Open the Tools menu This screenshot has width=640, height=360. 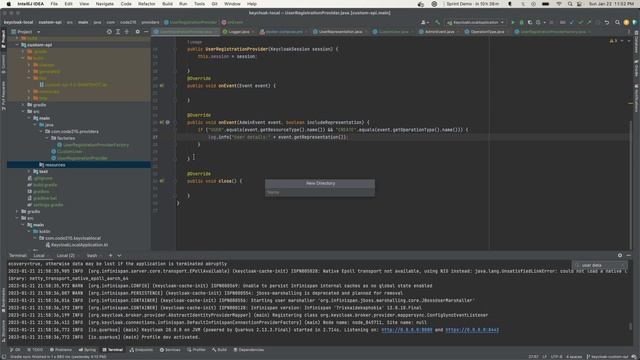coord(200,4)
